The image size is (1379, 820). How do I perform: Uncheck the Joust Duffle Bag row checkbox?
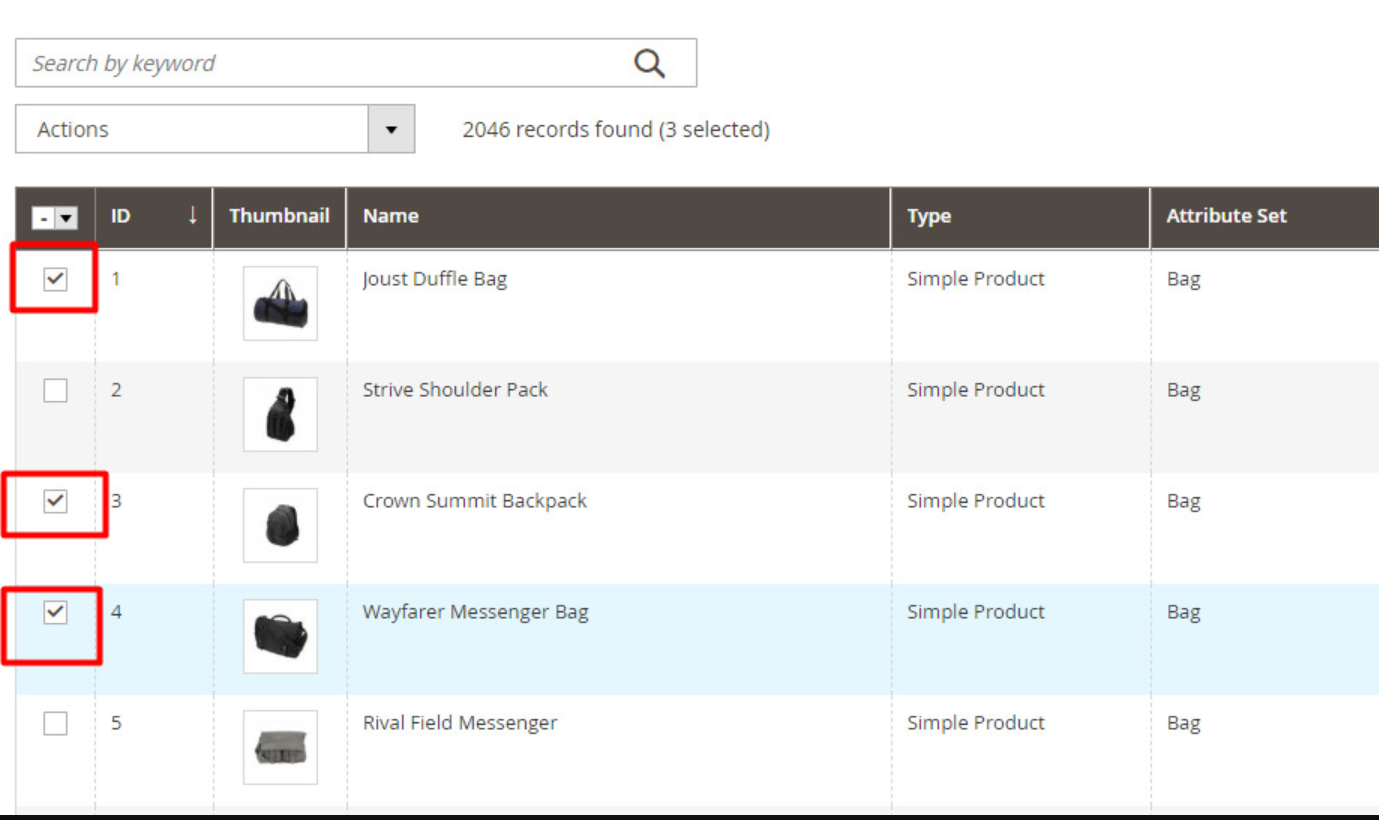click(56, 280)
